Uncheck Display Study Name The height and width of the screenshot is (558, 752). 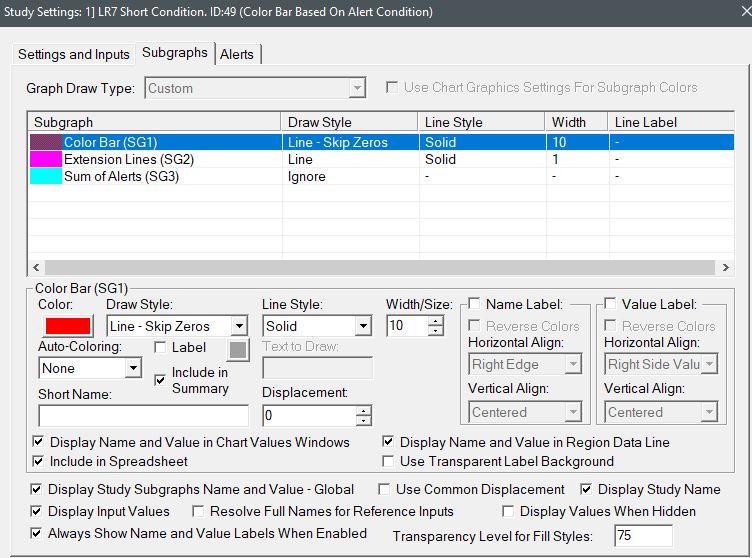click(587, 489)
